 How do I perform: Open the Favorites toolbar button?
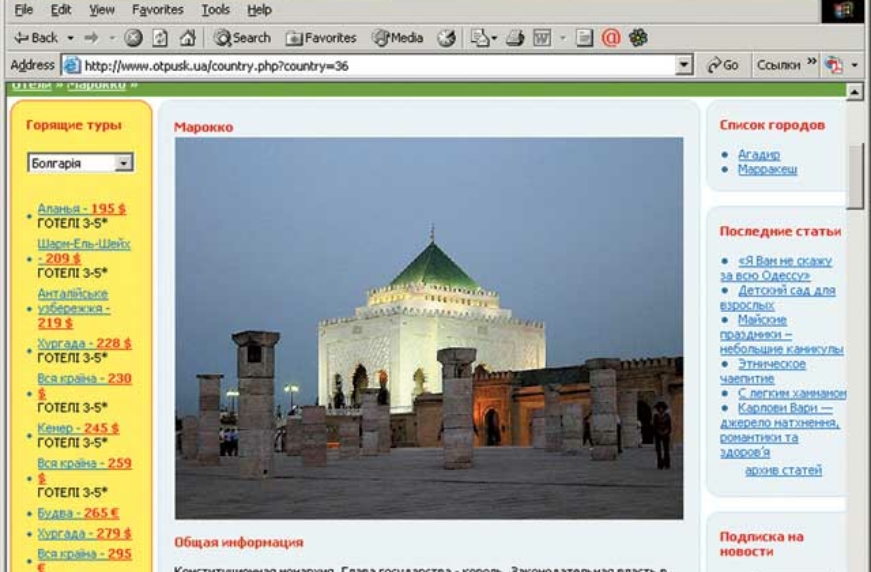(320, 38)
